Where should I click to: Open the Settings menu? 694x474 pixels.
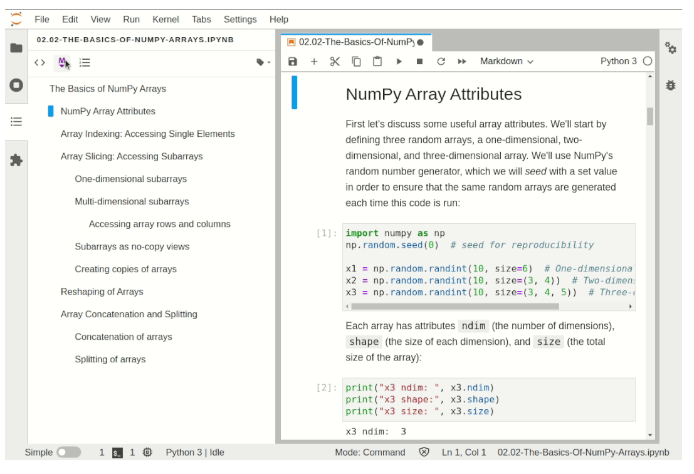(x=240, y=19)
